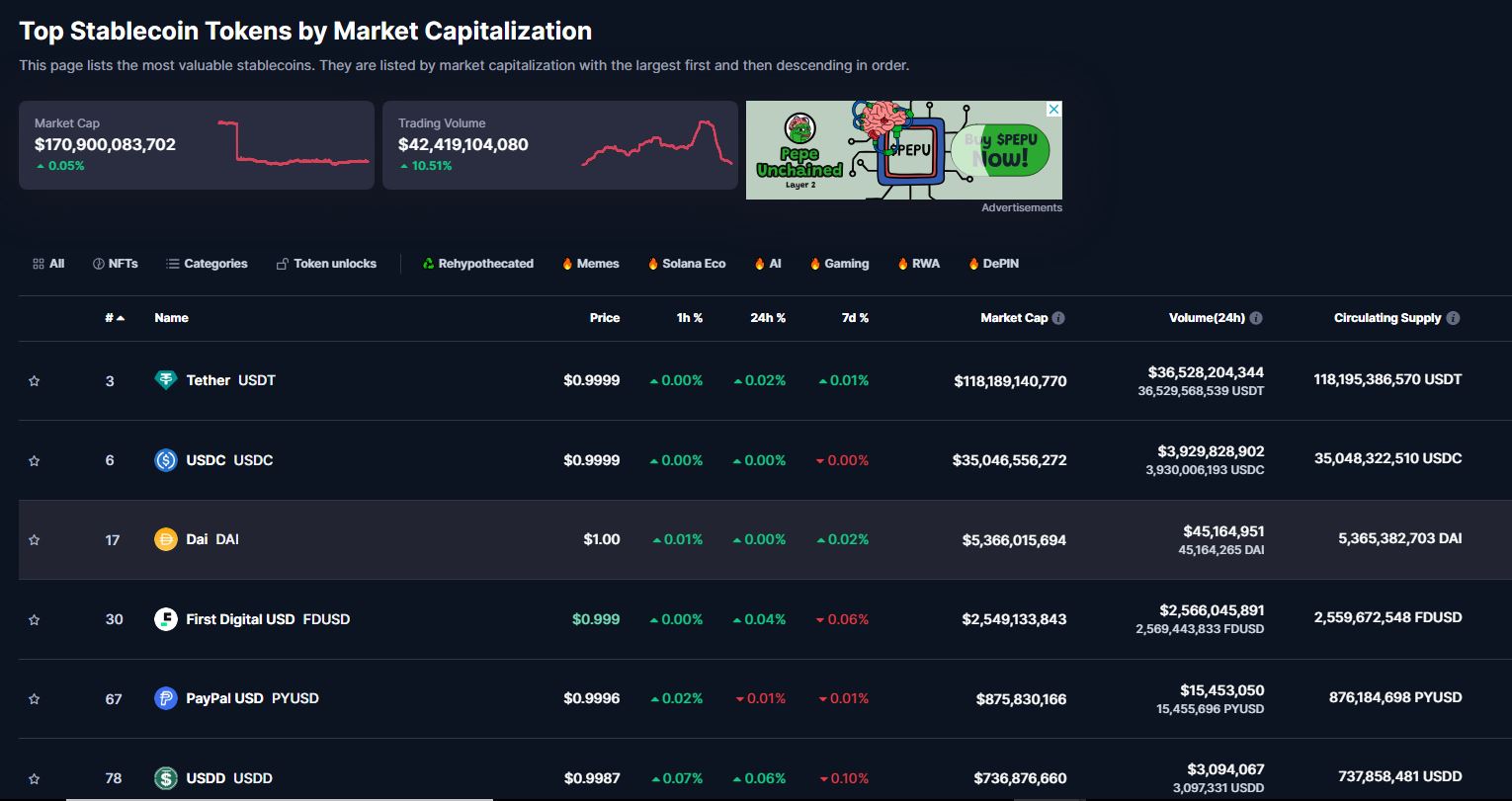The image size is (1512, 801).
Task: Click the Market Cap sparkline chart
Action: [x=293, y=143]
